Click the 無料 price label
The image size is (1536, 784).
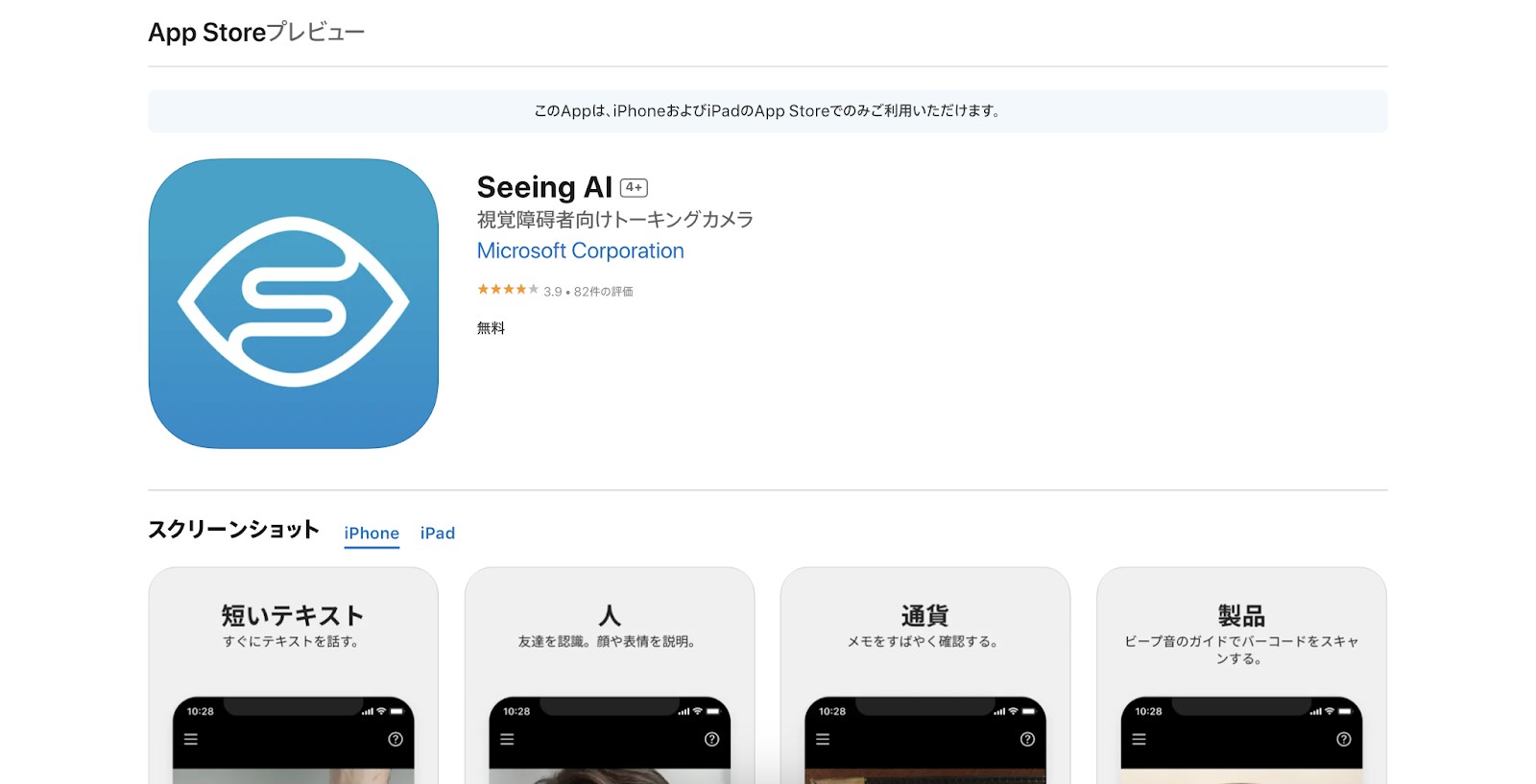(491, 328)
